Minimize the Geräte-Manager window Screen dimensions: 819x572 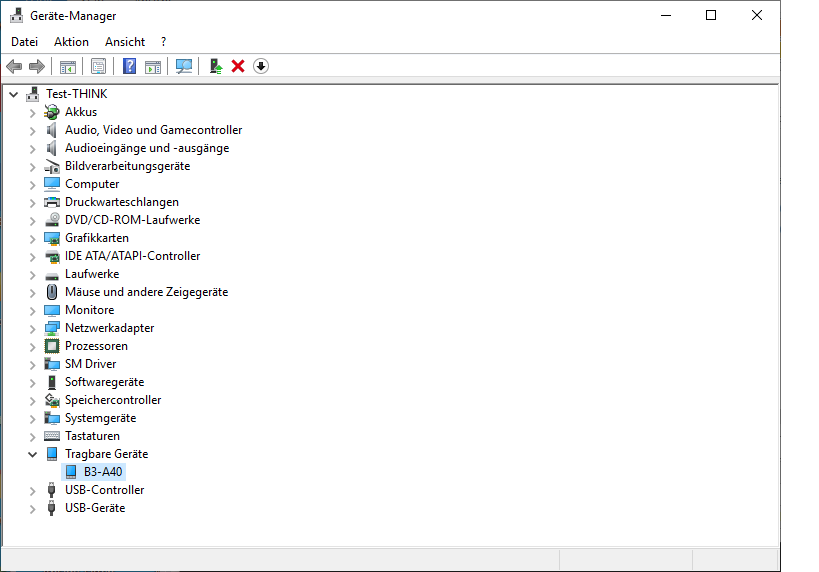coord(666,15)
